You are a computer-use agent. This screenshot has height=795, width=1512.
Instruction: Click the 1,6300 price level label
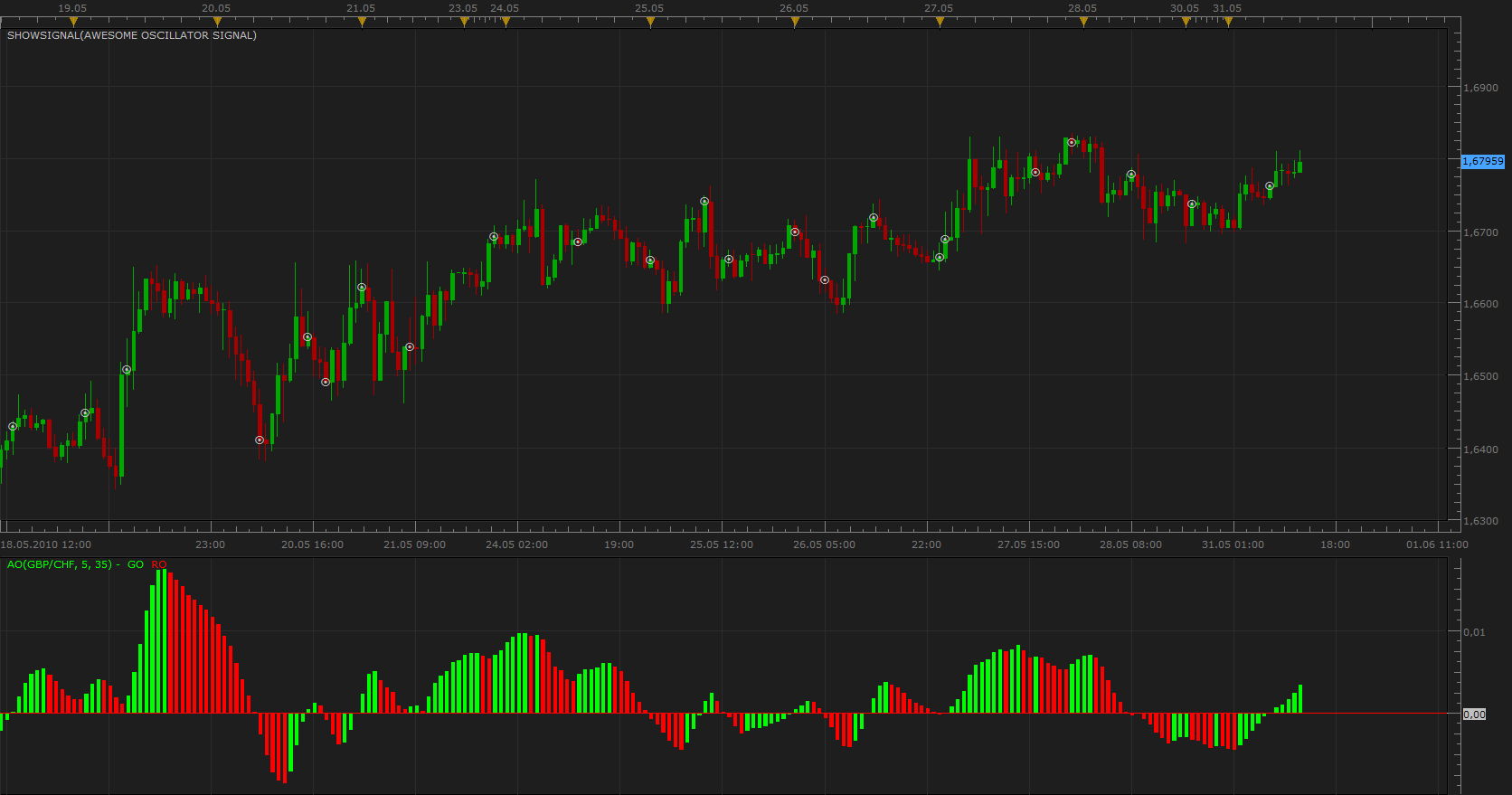tap(1480, 521)
